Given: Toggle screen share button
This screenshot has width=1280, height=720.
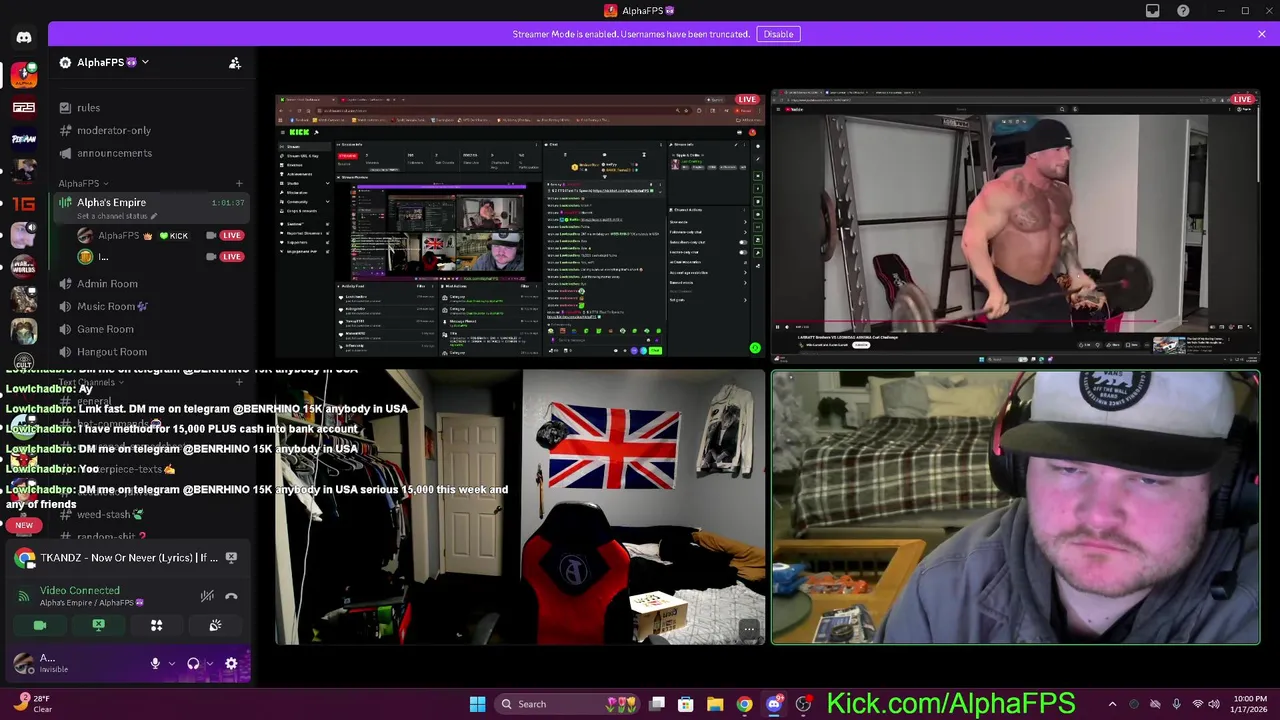Looking at the screenshot, I should [98, 625].
